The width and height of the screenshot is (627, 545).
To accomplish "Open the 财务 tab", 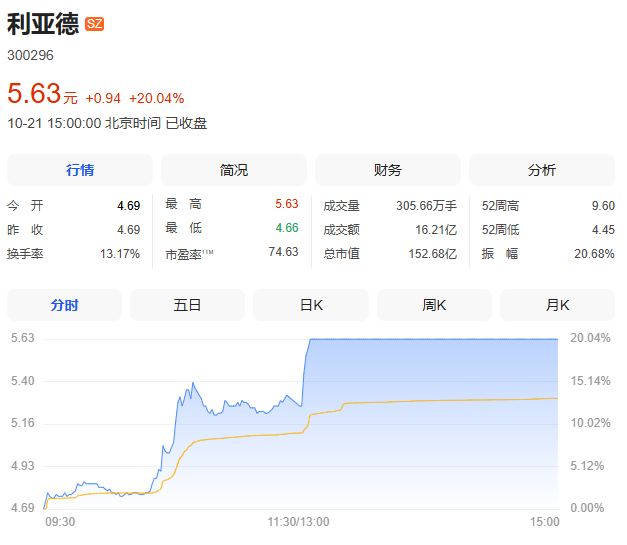I will (x=388, y=170).
